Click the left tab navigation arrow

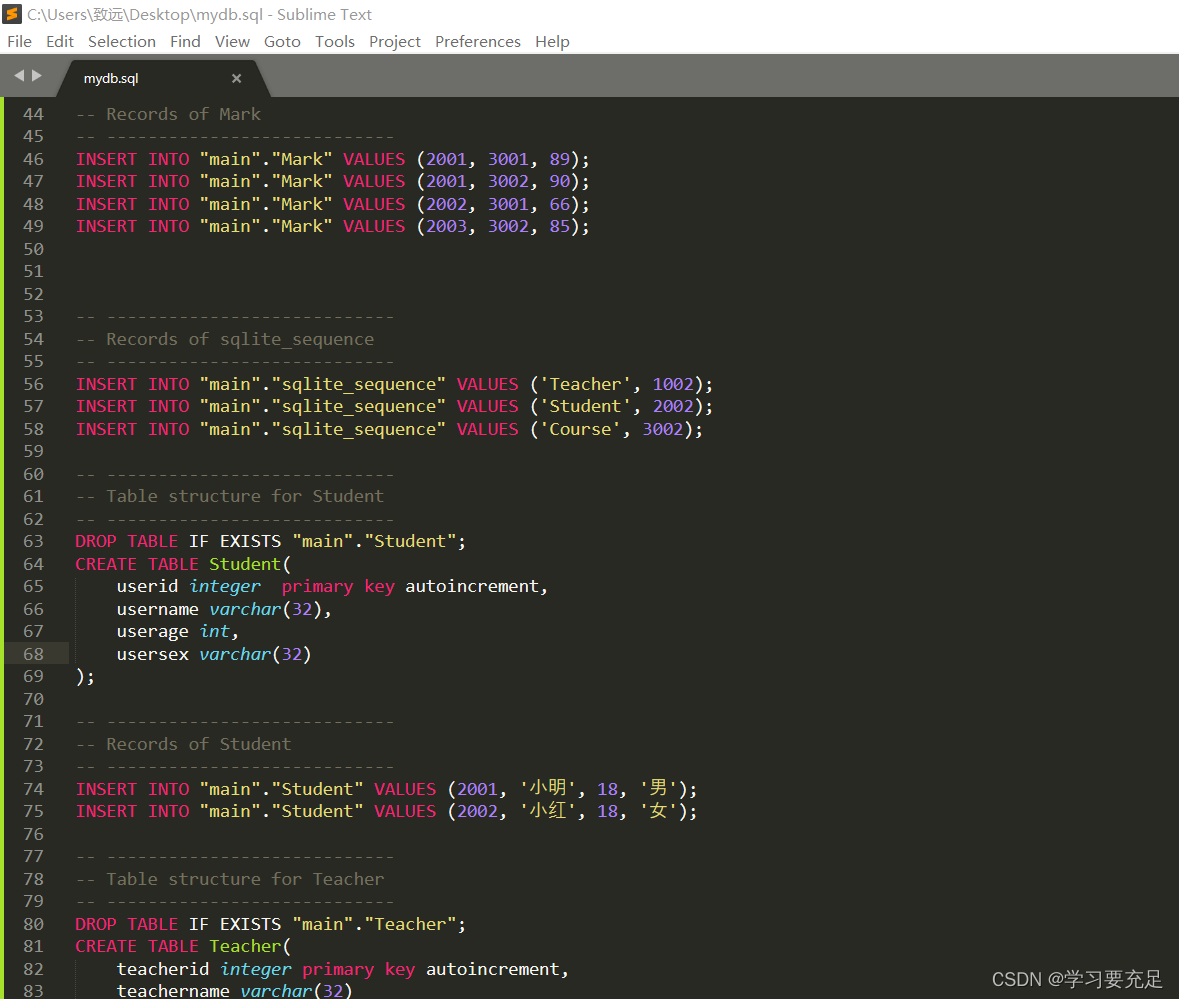click(18, 76)
